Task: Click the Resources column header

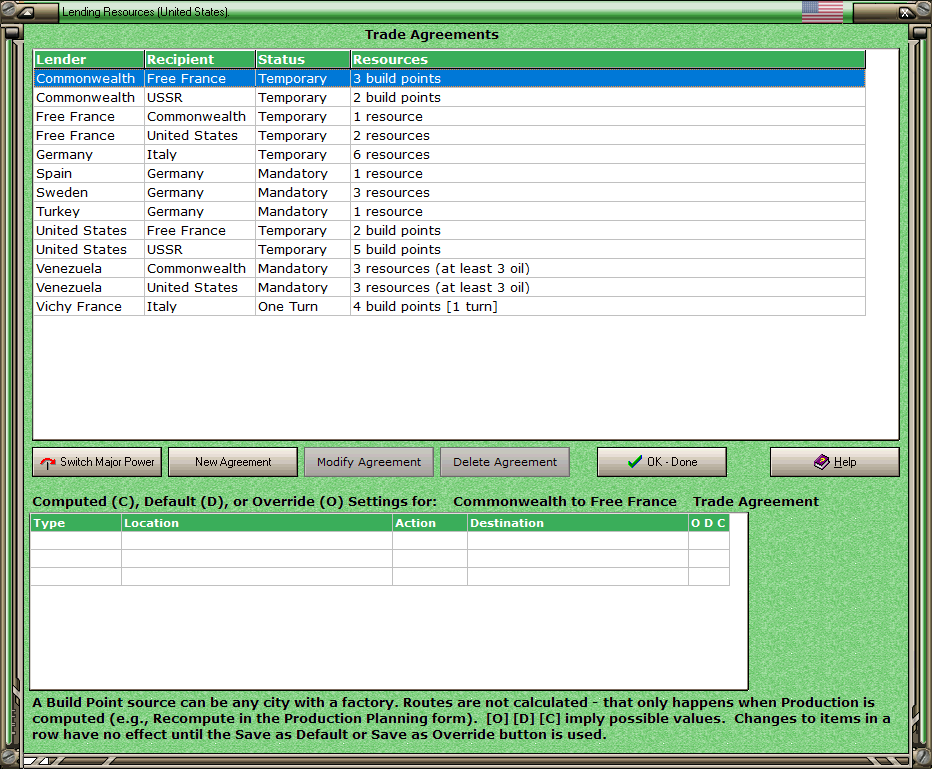Action: click(608, 59)
